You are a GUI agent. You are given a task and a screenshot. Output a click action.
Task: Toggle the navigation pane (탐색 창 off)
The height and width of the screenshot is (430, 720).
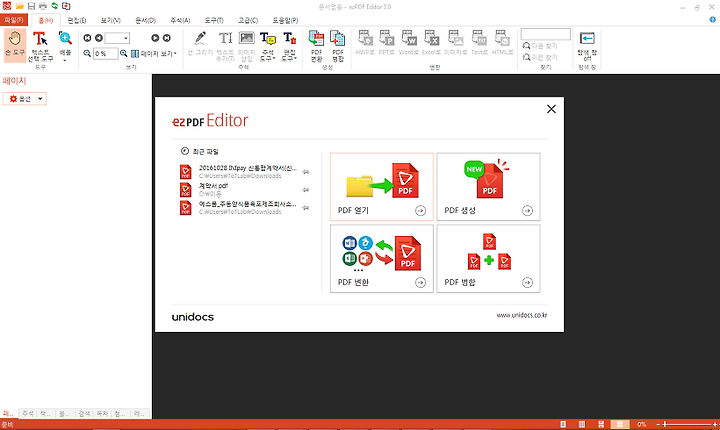587,46
